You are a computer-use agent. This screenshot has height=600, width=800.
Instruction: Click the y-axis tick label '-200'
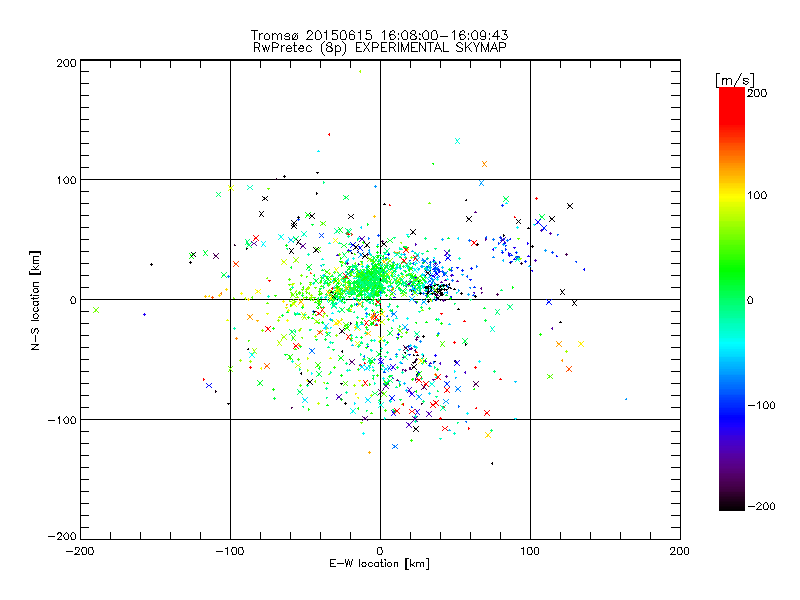coord(62,536)
